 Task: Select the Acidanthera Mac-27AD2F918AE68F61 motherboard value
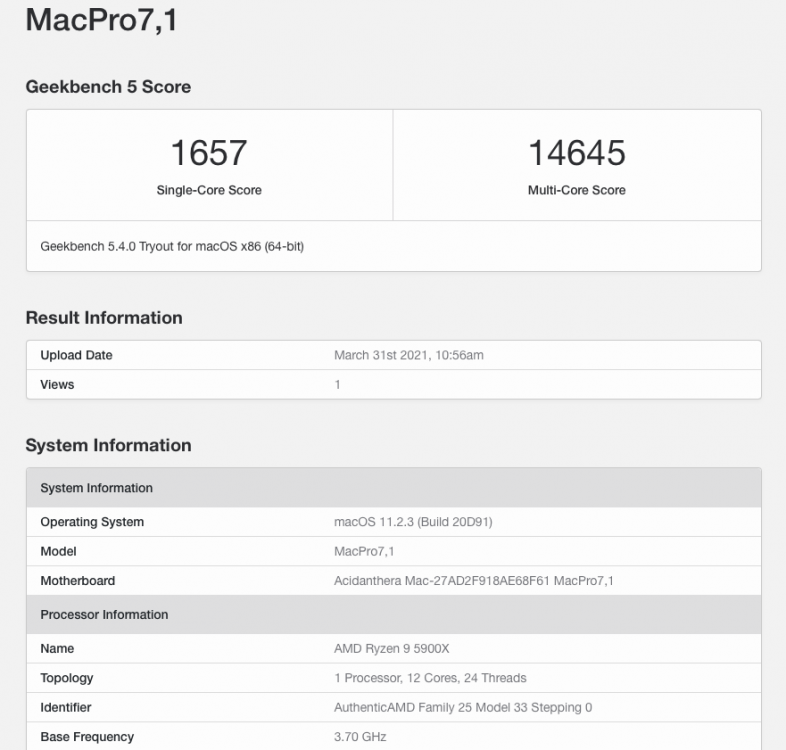[x=474, y=581]
